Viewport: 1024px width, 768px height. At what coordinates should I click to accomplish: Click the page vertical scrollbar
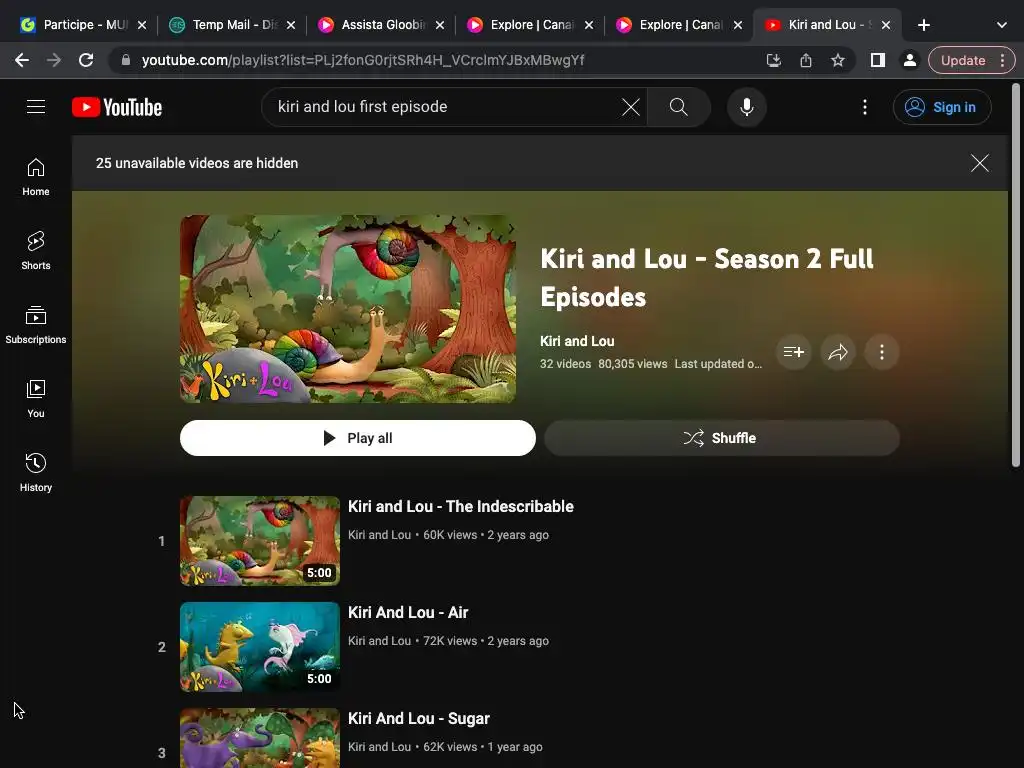[x=1016, y=276]
